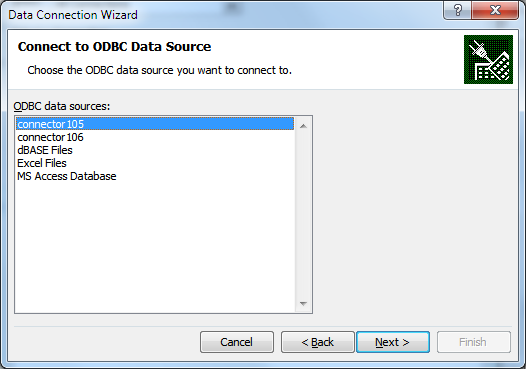Click empty area inside data sources list

pyautogui.click(x=155, y=247)
